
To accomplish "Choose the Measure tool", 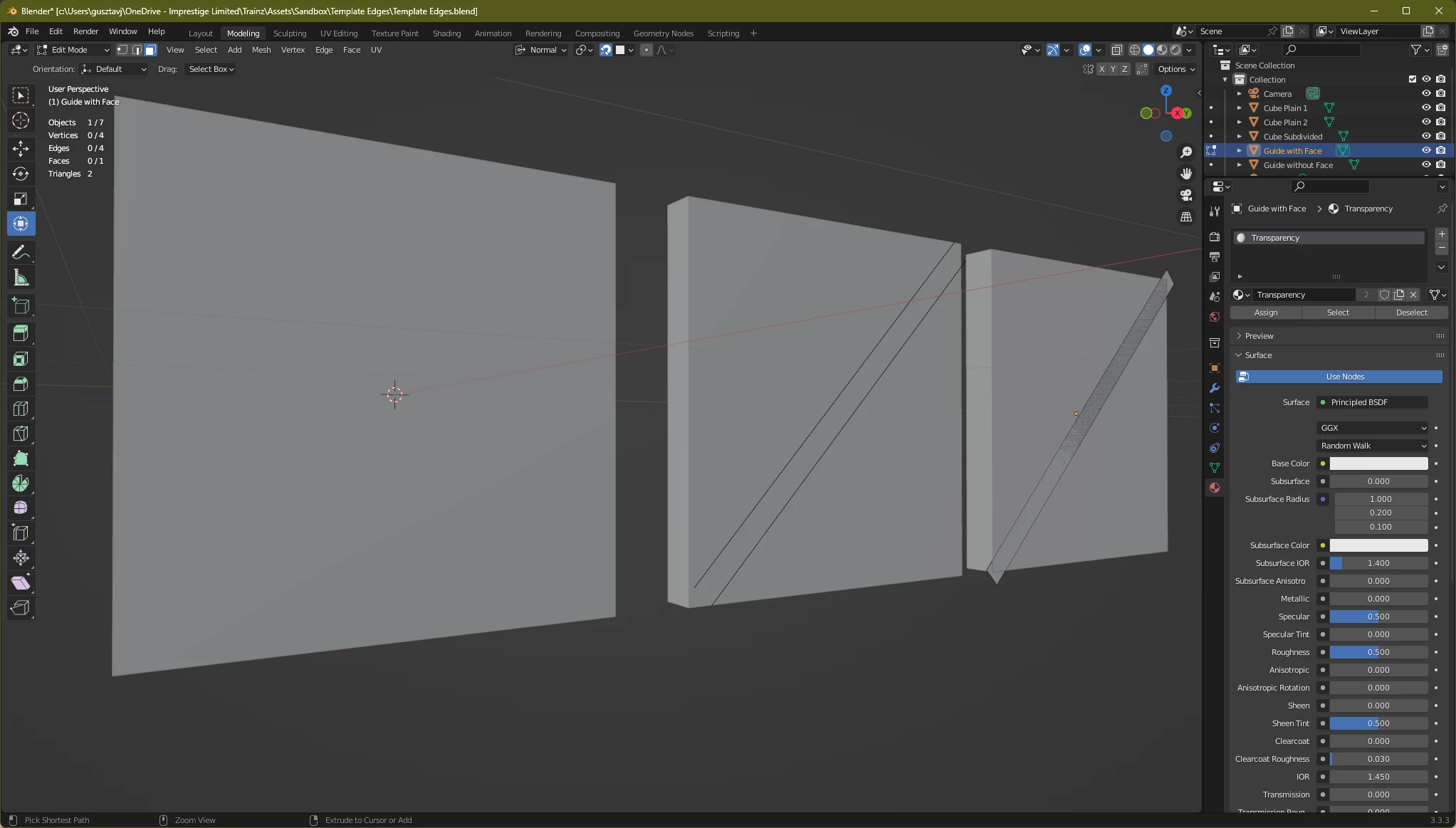I will coord(21,278).
